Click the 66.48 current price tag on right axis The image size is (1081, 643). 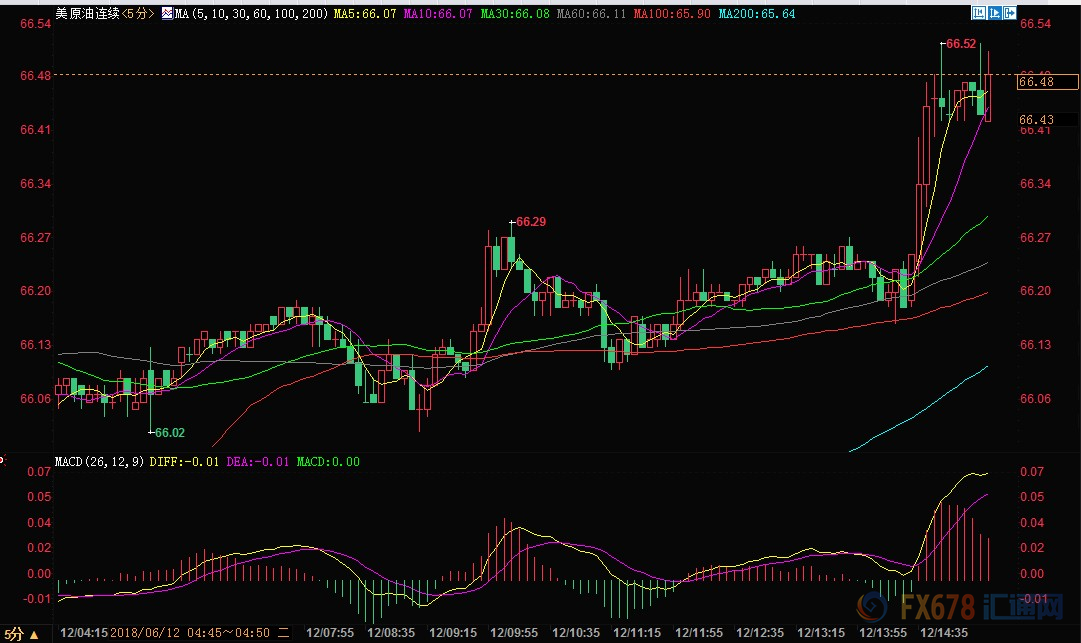[x=1036, y=82]
